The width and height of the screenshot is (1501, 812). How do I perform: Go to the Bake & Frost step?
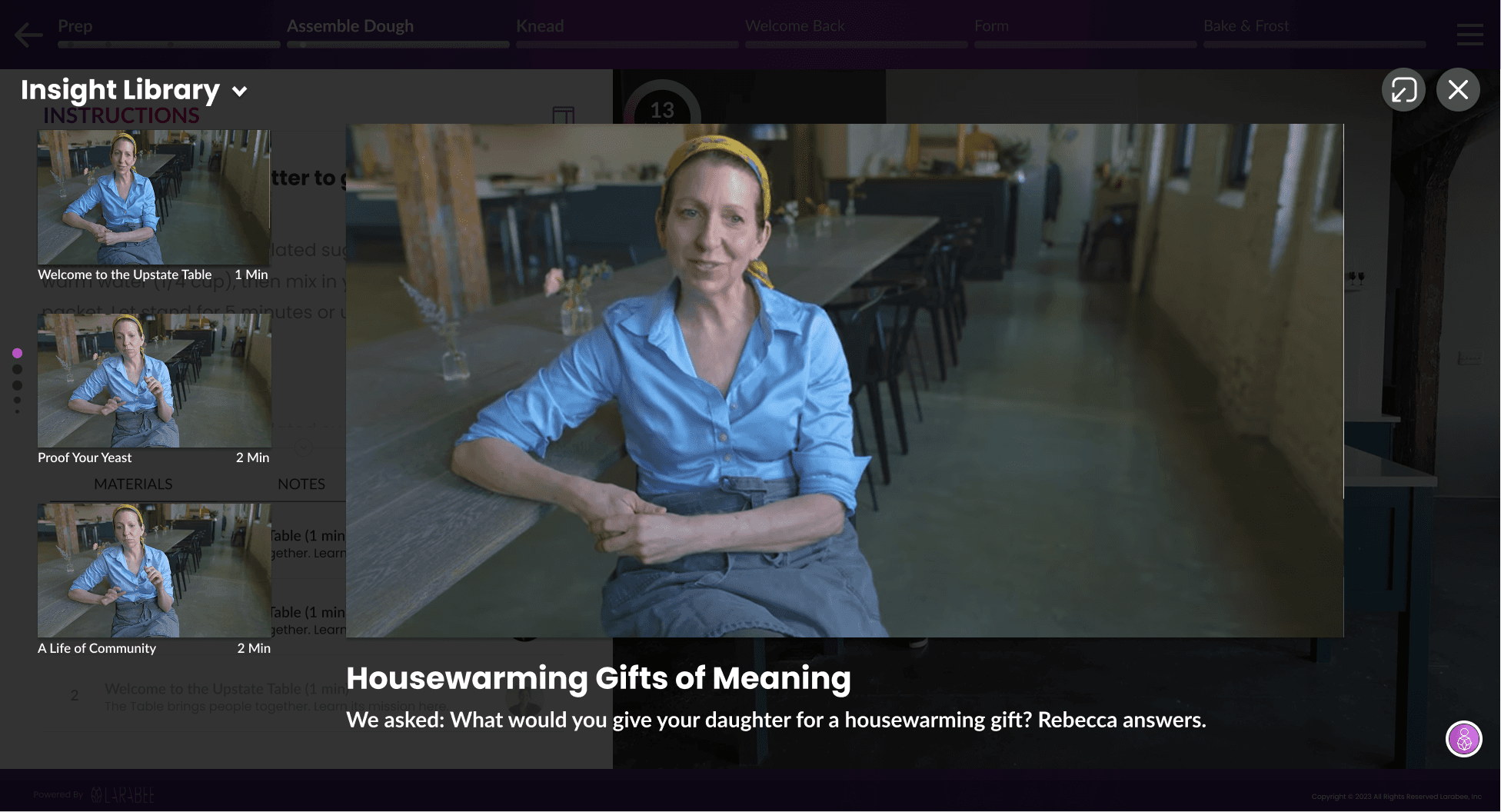[1246, 26]
